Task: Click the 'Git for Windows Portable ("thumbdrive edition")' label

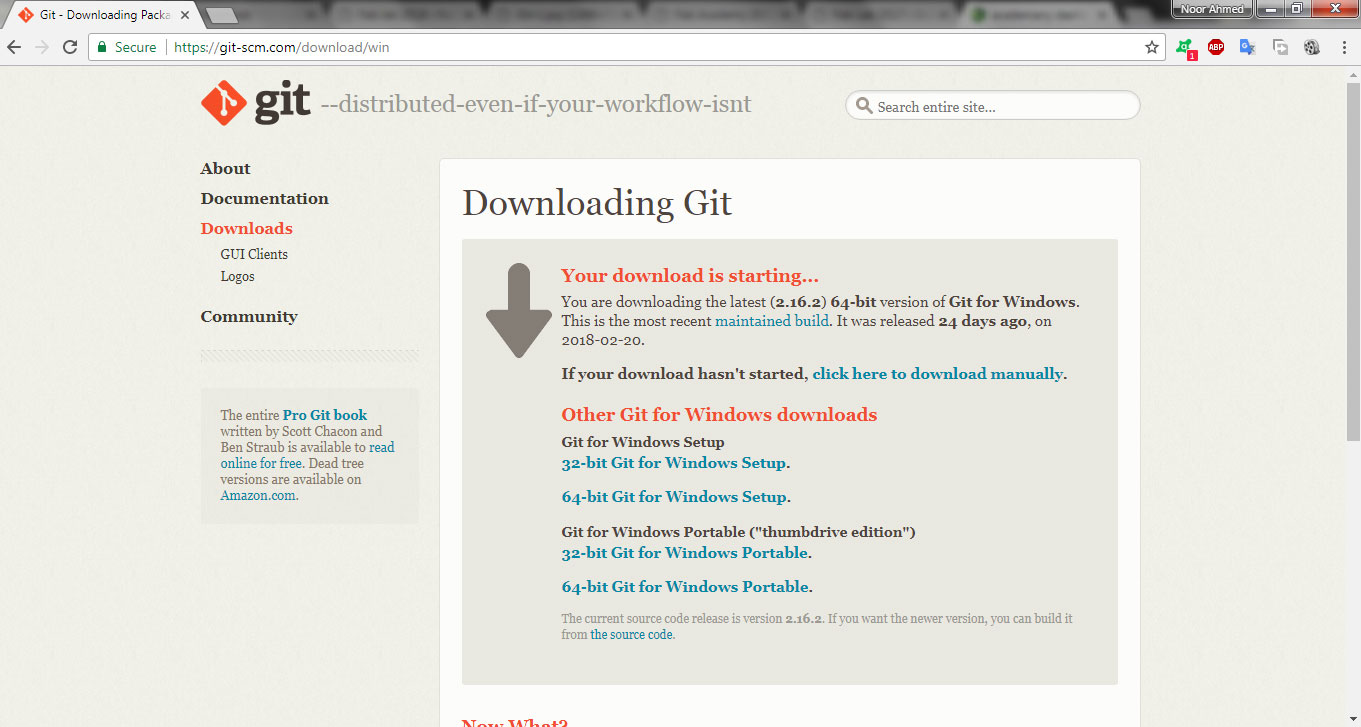Action: point(738,532)
